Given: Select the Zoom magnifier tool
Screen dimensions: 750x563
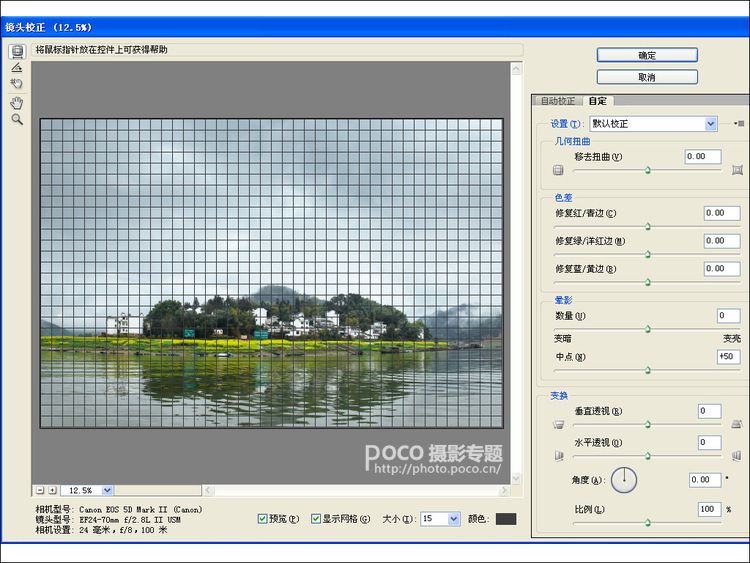Looking at the screenshot, I should 17,120.
